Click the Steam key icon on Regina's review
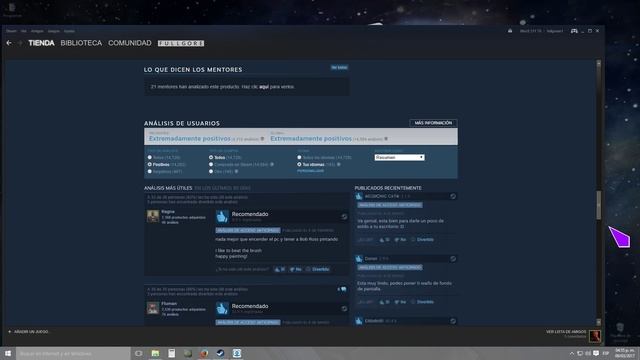This screenshot has width=640, height=360. 344,217
